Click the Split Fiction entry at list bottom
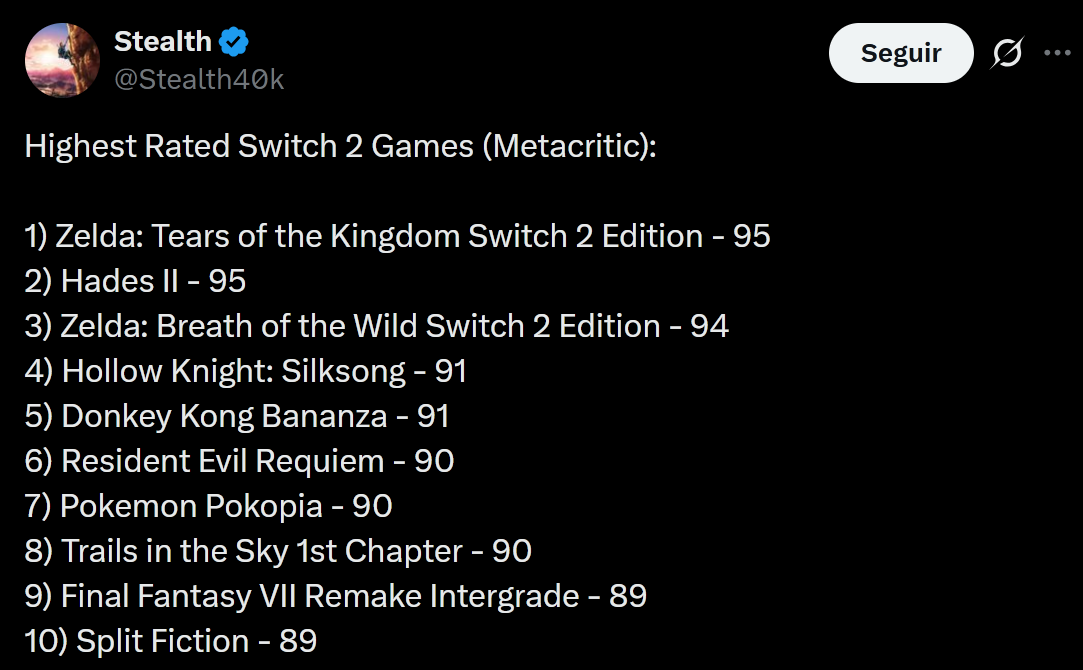This screenshot has width=1083, height=670. [x=167, y=641]
